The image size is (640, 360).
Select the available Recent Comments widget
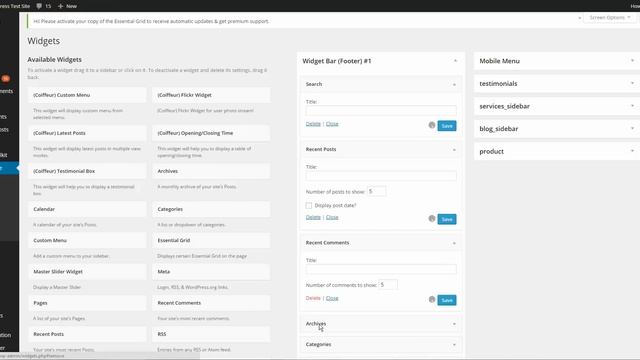[211, 303]
